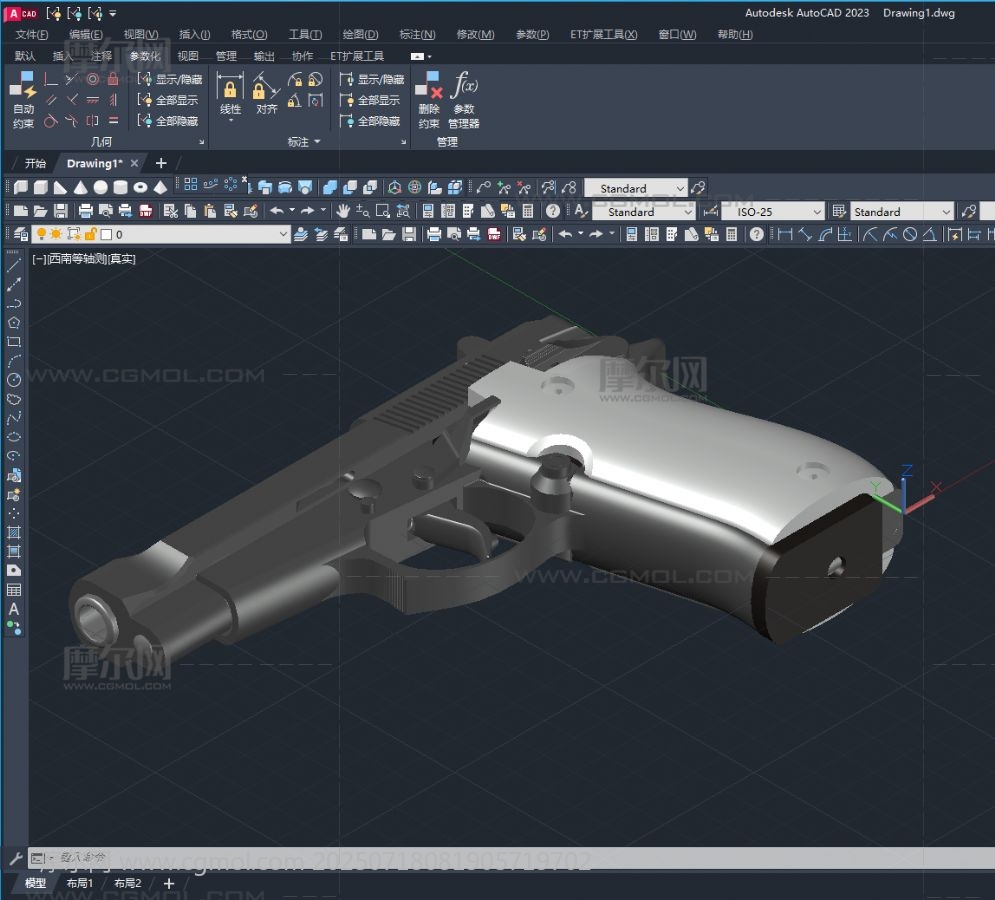Viewport: 995px width, 900px height.
Task: Open the 修改(M) menu
Action: tap(475, 34)
